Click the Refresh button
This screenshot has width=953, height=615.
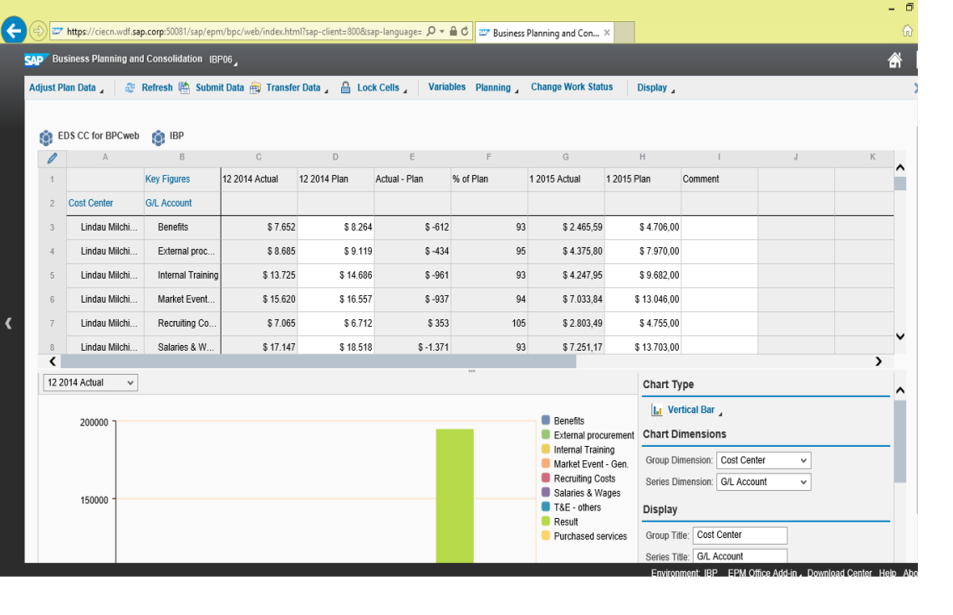(x=157, y=88)
